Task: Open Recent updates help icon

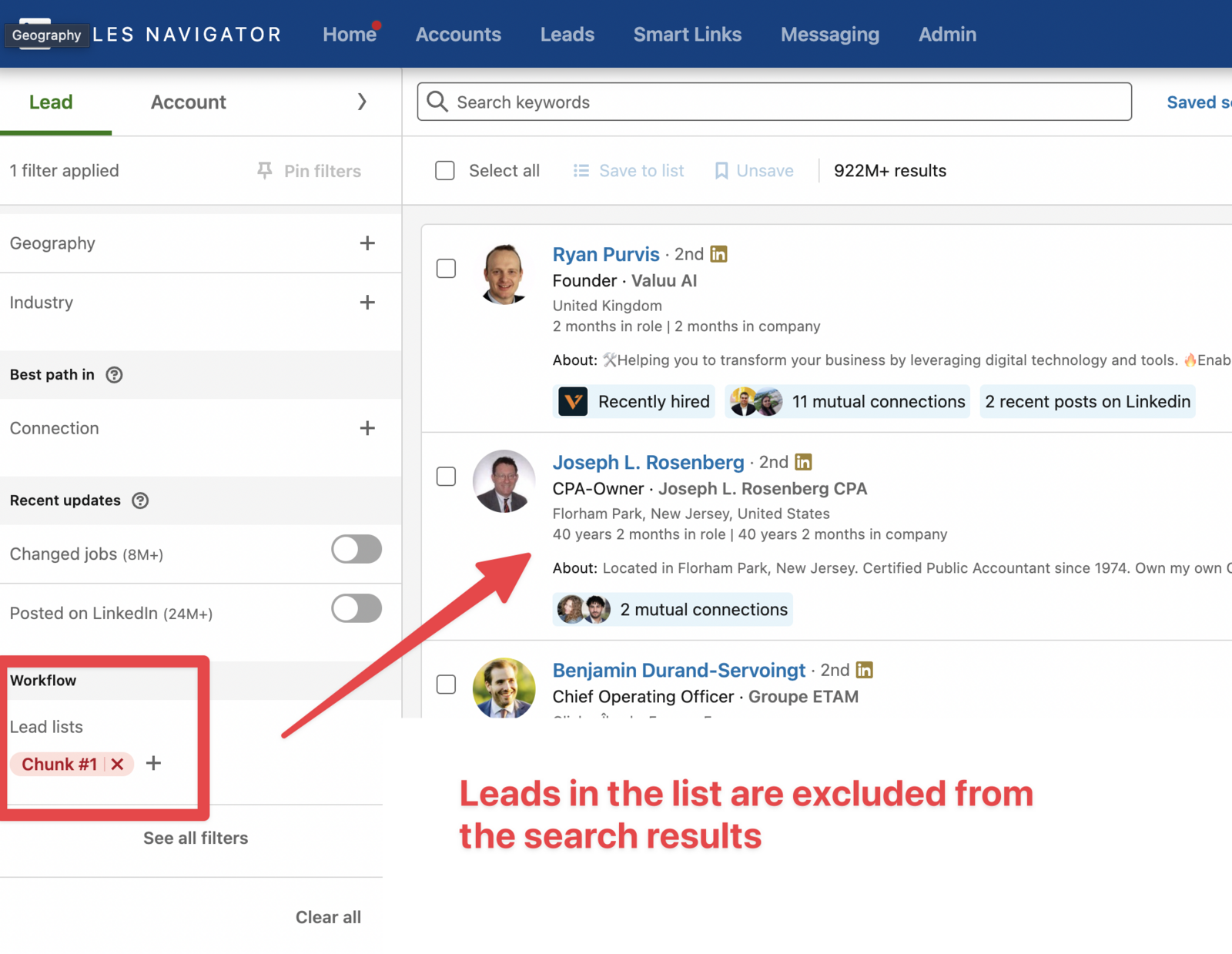Action: pyautogui.click(x=140, y=500)
